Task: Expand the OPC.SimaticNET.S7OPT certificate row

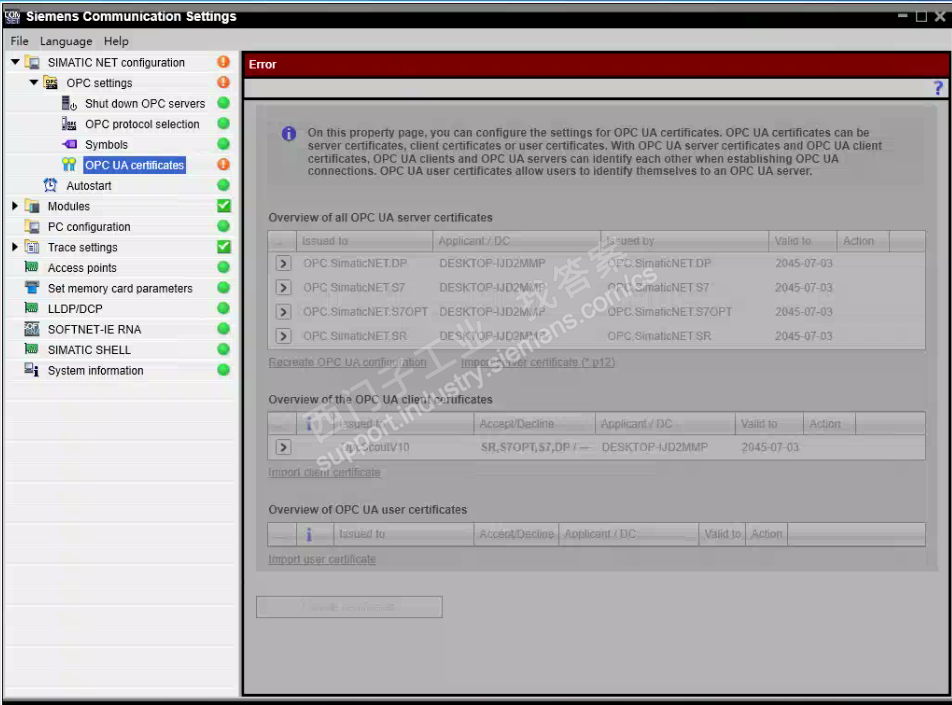Action: coord(283,312)
